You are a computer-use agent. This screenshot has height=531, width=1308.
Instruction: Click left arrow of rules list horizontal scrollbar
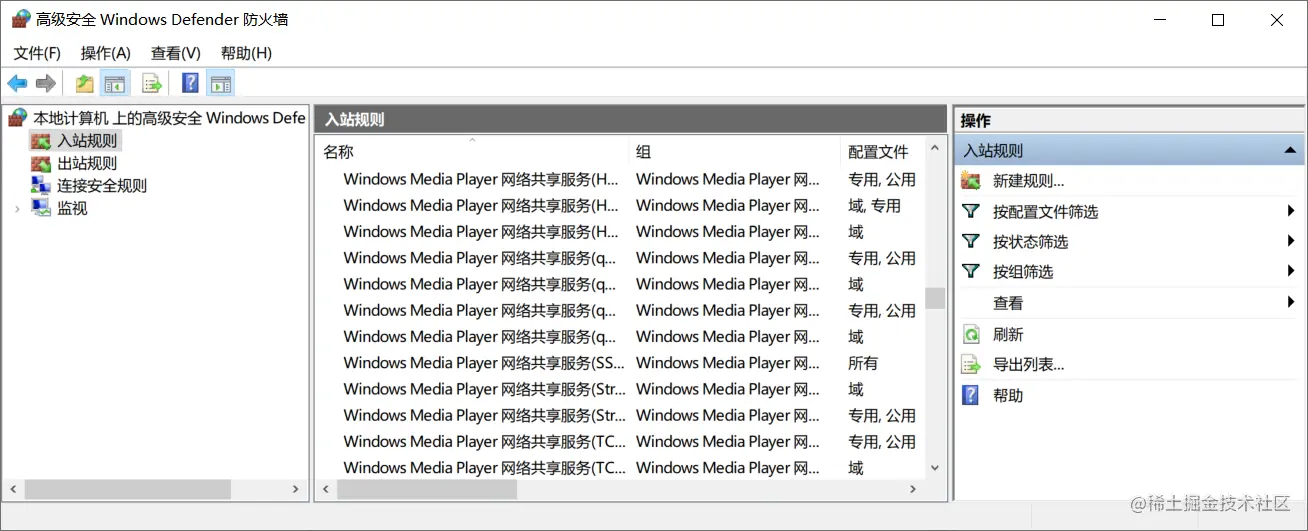click(x=326, y=489)
